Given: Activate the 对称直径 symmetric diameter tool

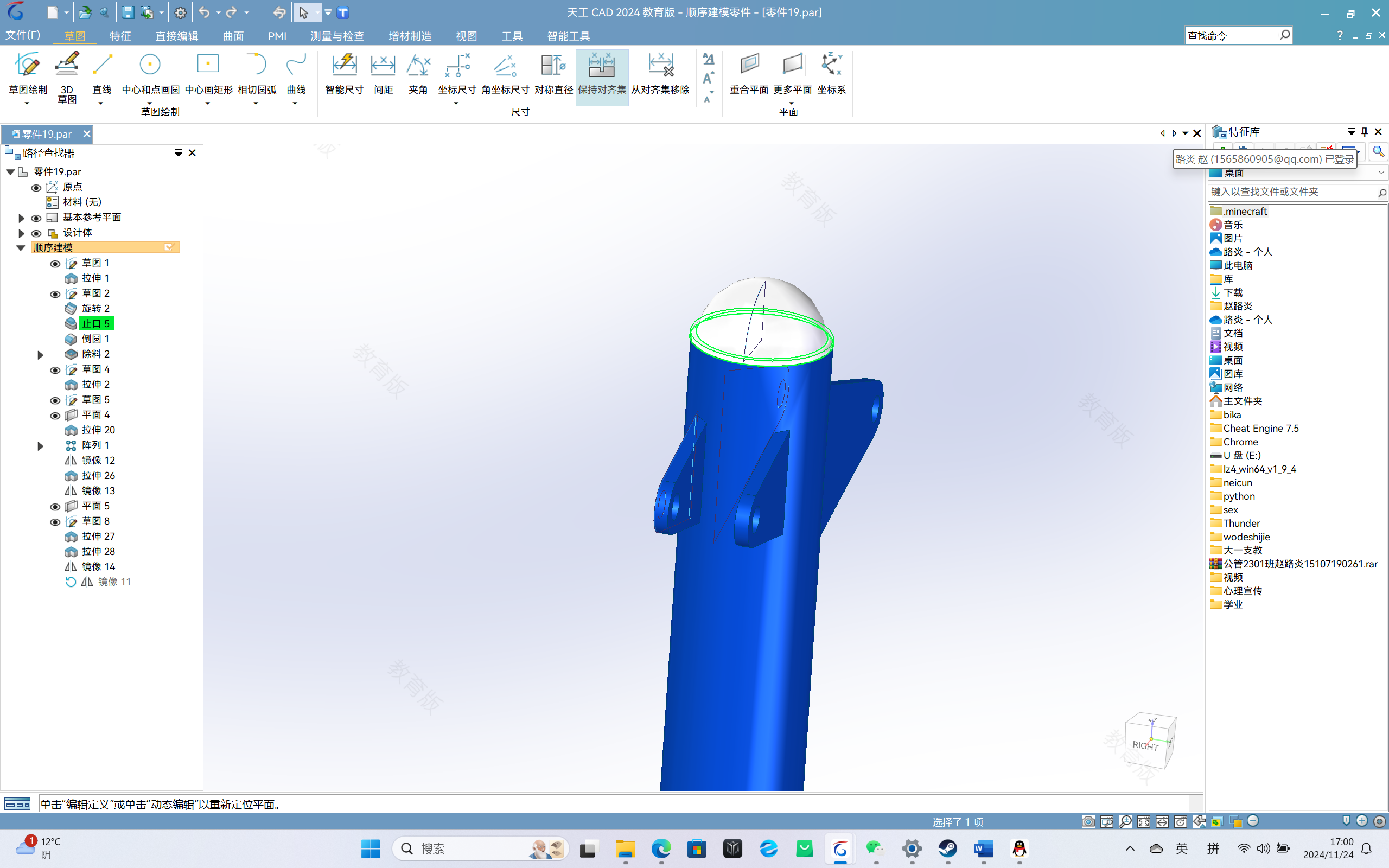Looking at the screenshot, I should click(553, 73).
